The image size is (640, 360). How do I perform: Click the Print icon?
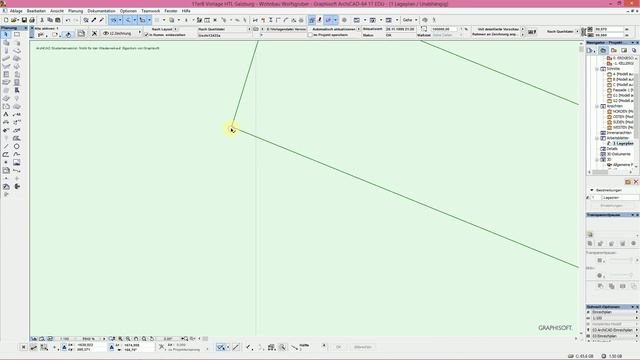32,20
